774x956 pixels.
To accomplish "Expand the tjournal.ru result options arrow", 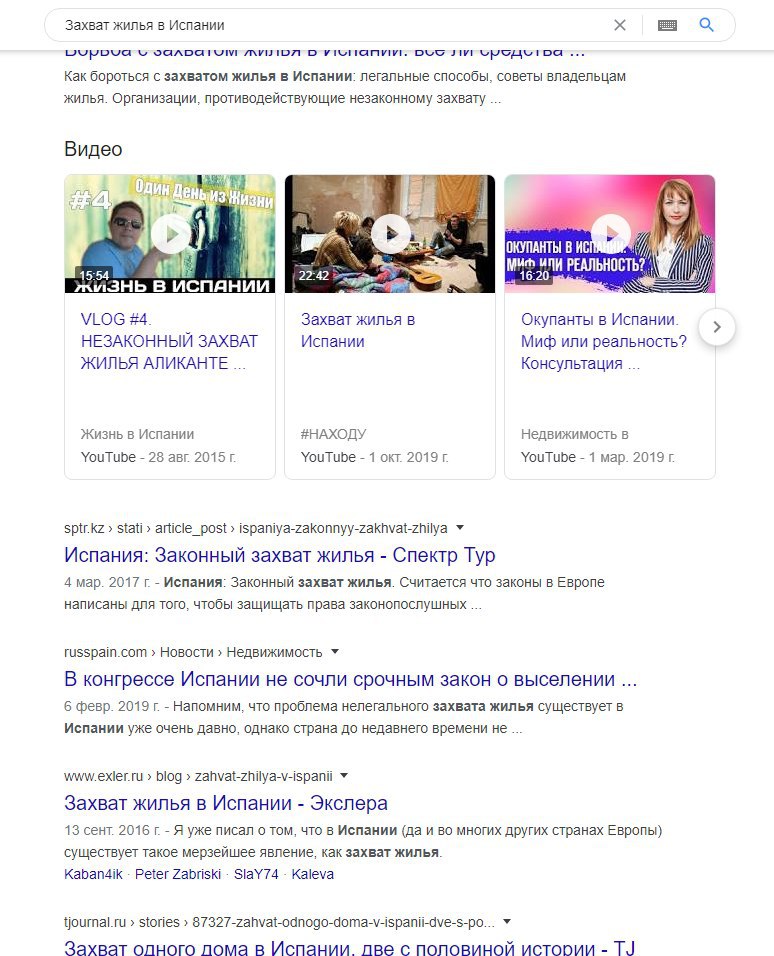I will point(506,921).
